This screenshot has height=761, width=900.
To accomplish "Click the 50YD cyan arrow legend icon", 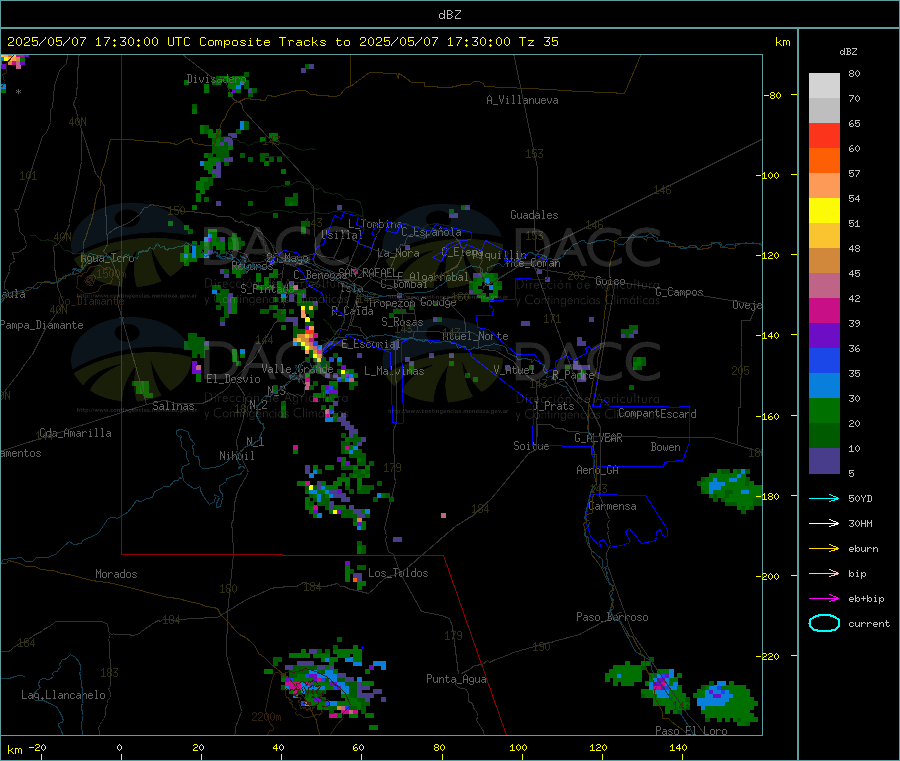I will tap(824, 498).
